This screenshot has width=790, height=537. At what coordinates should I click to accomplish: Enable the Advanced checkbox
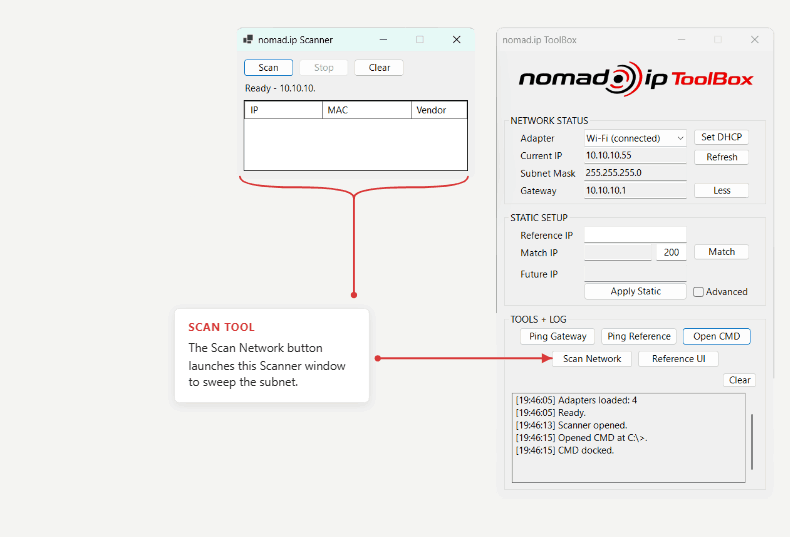click(698, 292)
